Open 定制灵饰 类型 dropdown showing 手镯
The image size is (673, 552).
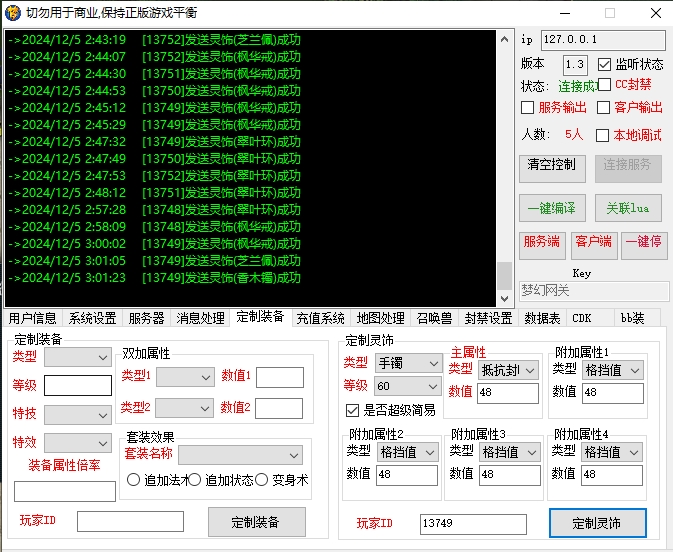point(408,363)
